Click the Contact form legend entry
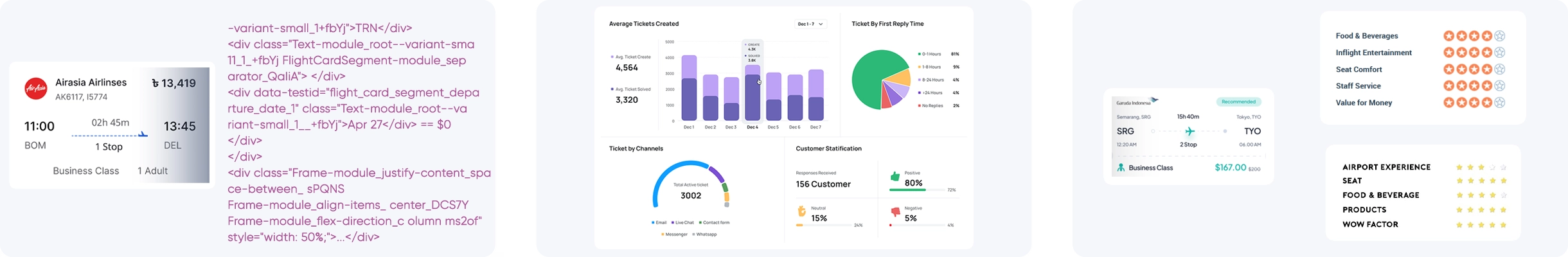 [714, 222]
